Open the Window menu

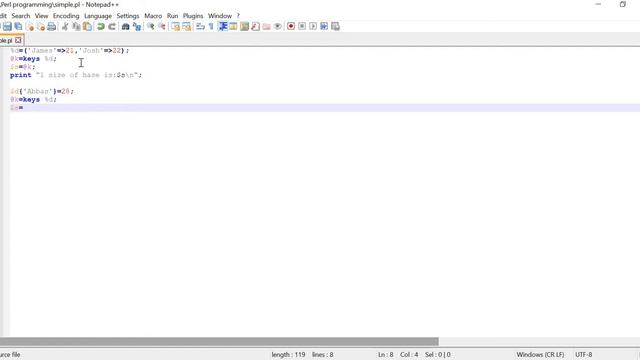(220, 16)
